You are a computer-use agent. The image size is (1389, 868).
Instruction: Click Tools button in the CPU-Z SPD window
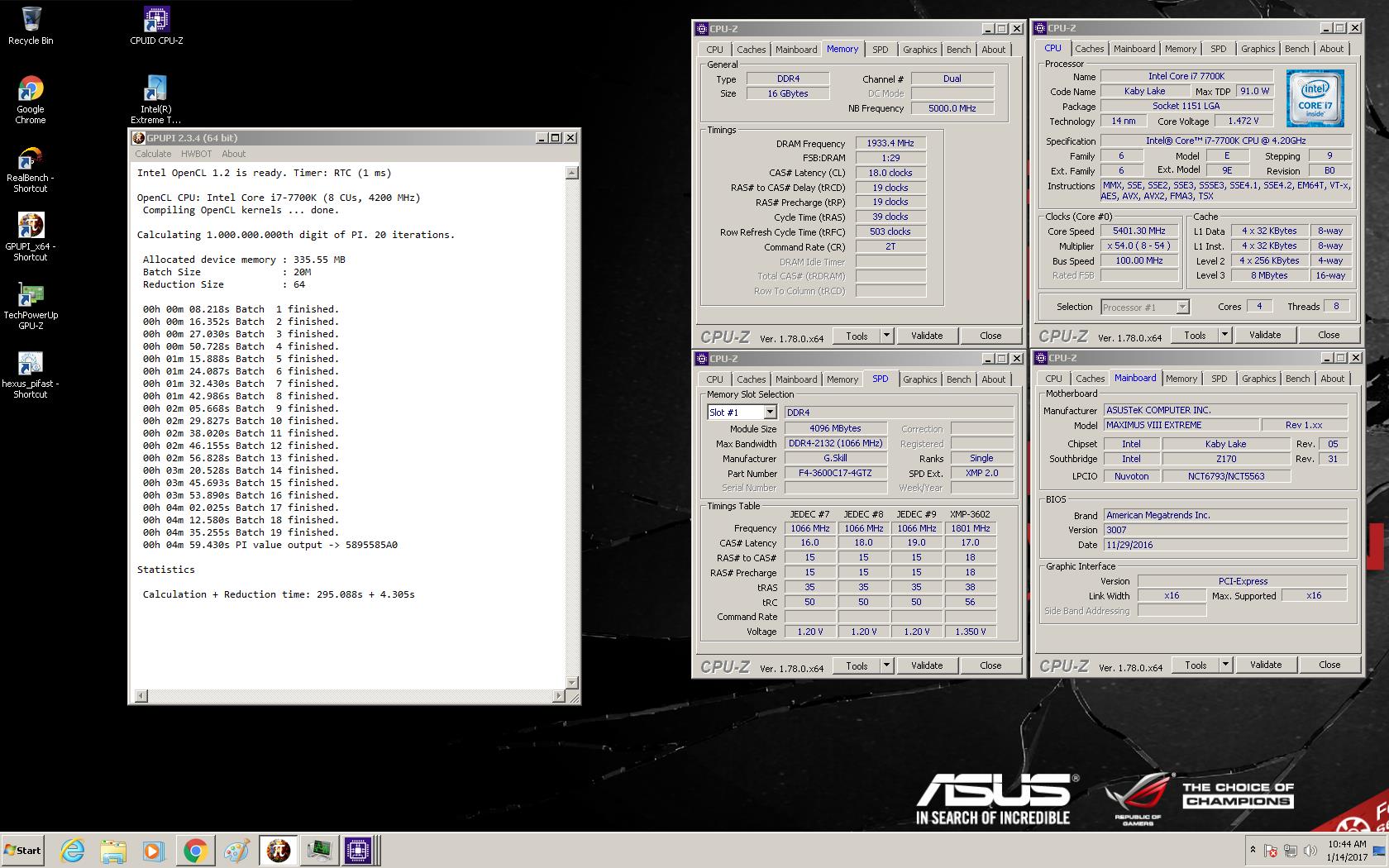click(x=857, y=665)
